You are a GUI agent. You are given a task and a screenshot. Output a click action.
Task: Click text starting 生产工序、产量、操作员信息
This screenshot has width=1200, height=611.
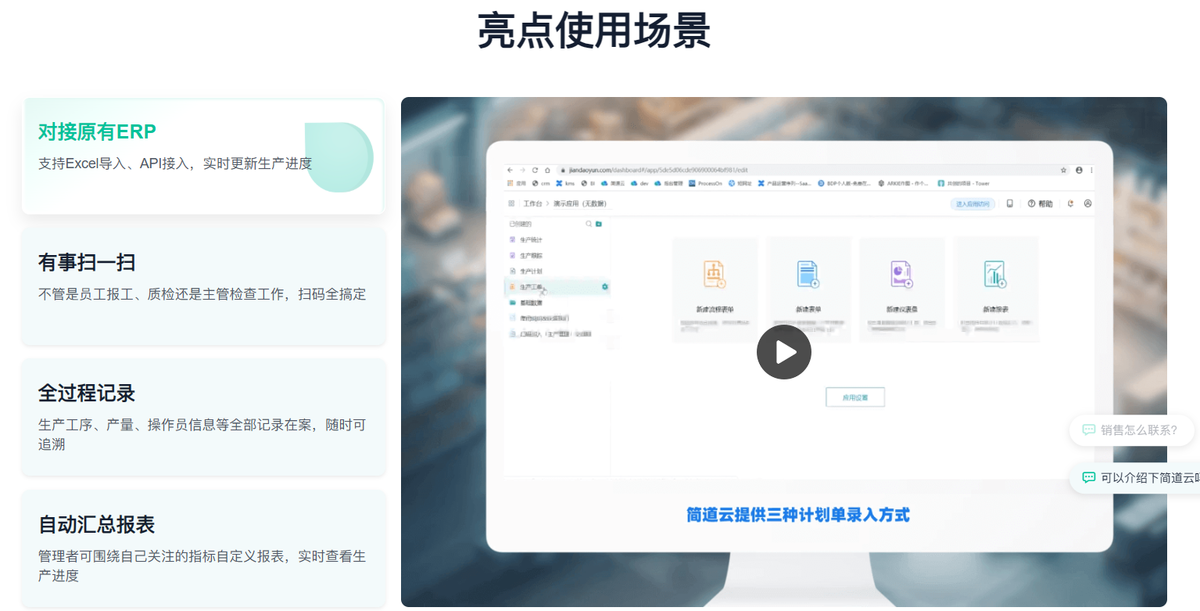202,434
